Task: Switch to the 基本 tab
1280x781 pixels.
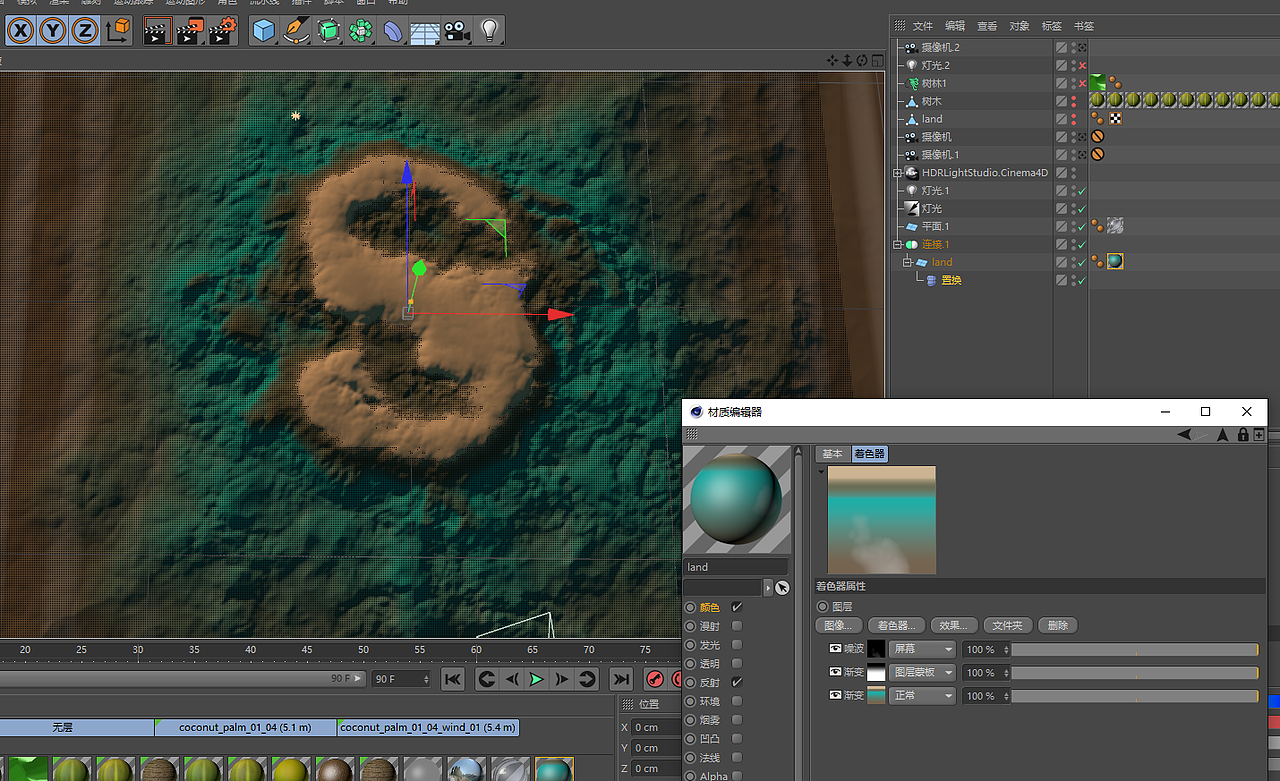Action: pyautogui.click(x=832, y=454)
